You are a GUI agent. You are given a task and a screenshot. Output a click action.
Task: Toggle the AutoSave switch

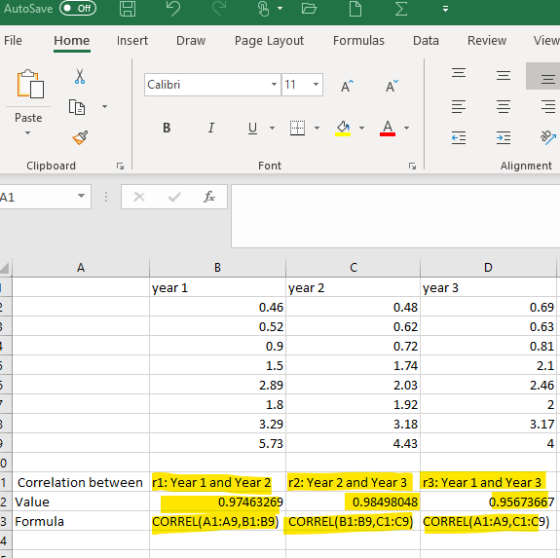coord(78,8)
